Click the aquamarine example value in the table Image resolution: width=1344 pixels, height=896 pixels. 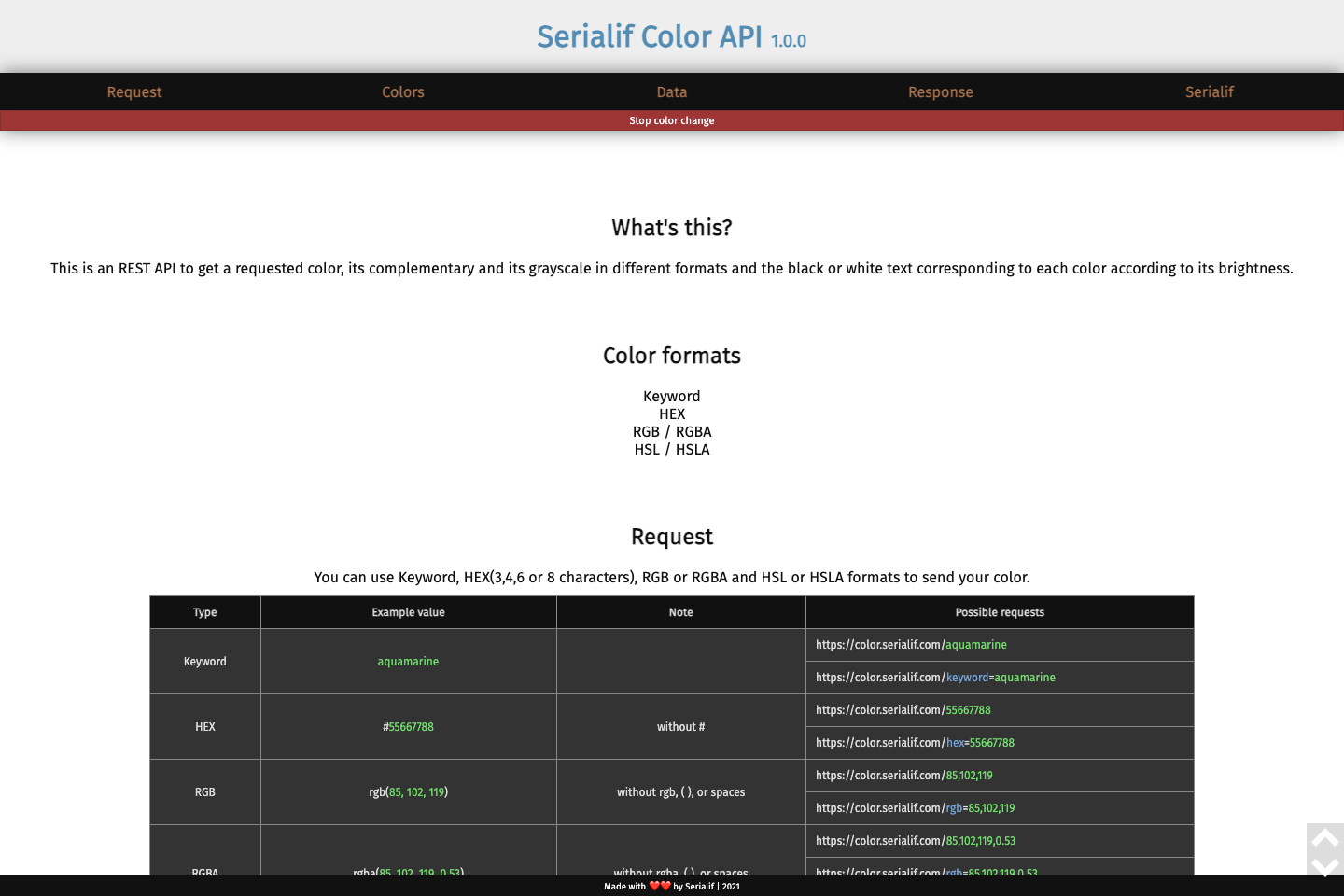(x=408, y=661)
